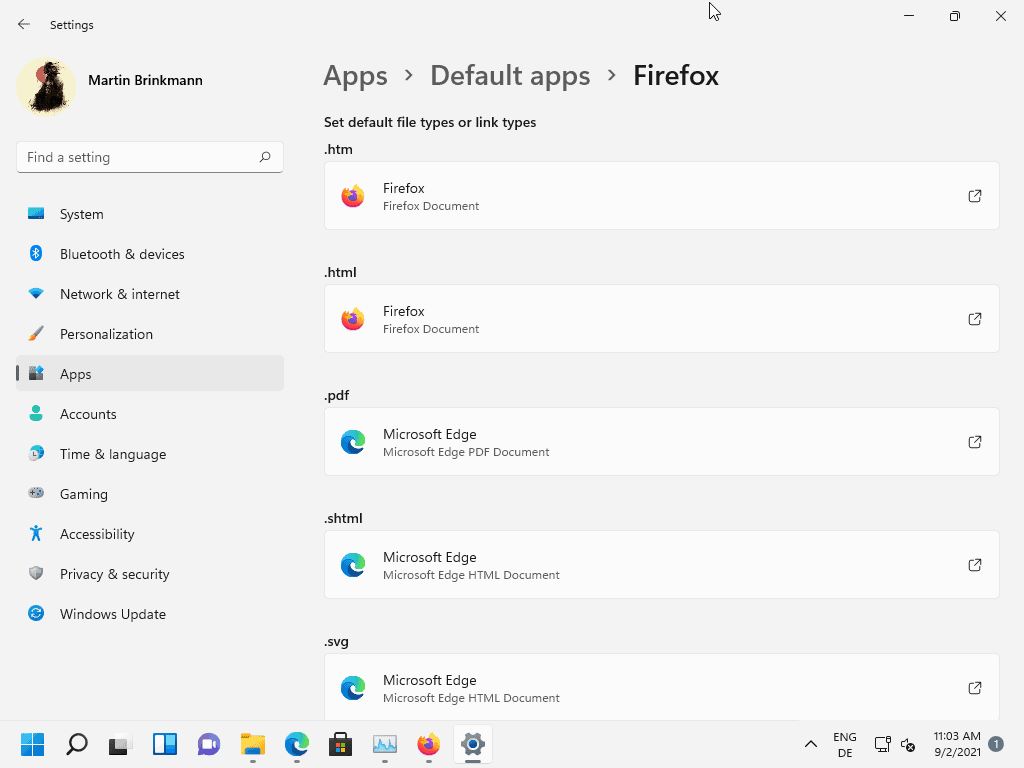Viewport: 1024px width, 768px height.
Task: Open Accounts settings
Action: tap(150, 414)
